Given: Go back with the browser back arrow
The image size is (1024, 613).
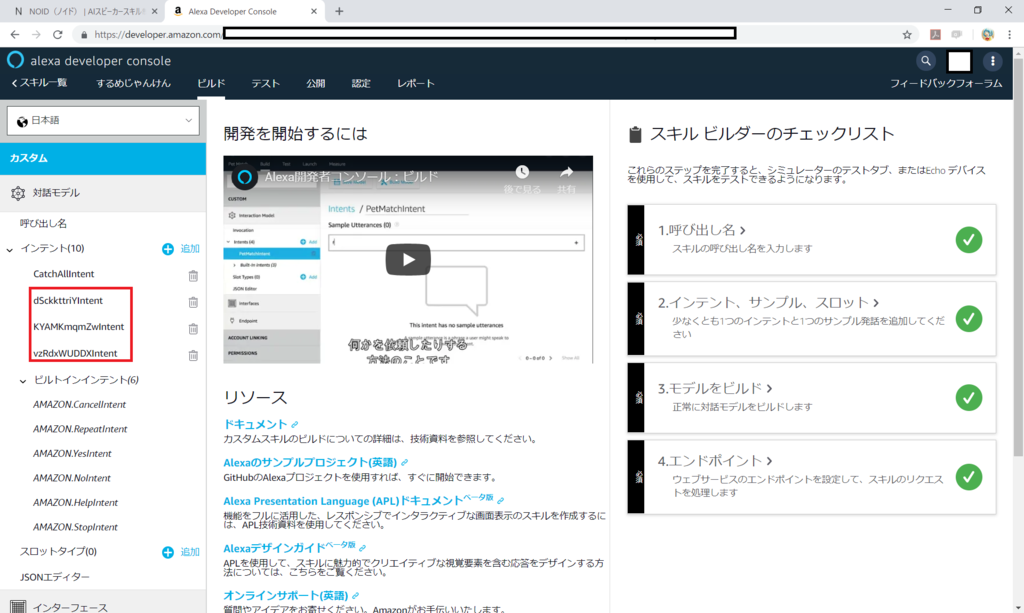Looking at the screenshot, I should (14, 35).
